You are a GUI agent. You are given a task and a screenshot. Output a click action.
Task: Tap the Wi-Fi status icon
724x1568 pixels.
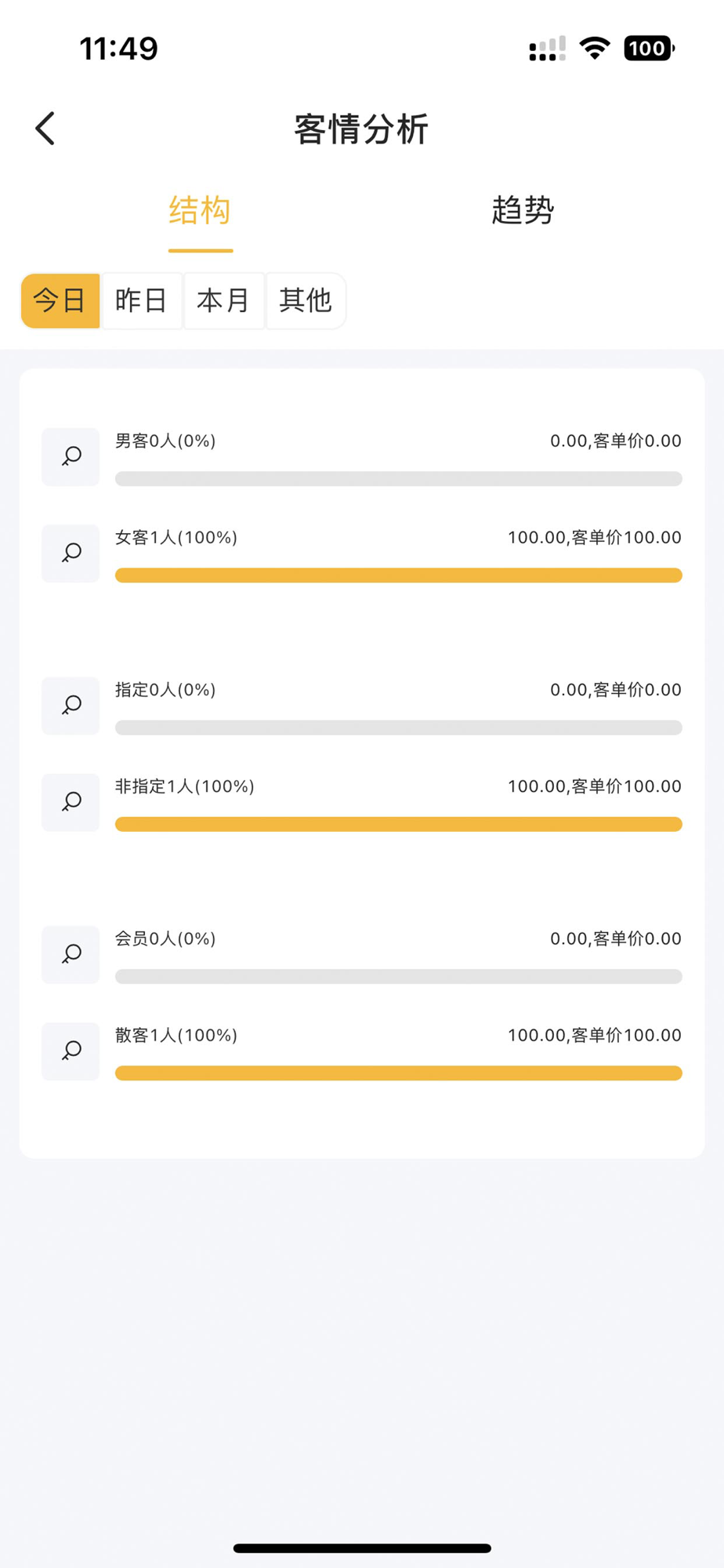point(595,49)
